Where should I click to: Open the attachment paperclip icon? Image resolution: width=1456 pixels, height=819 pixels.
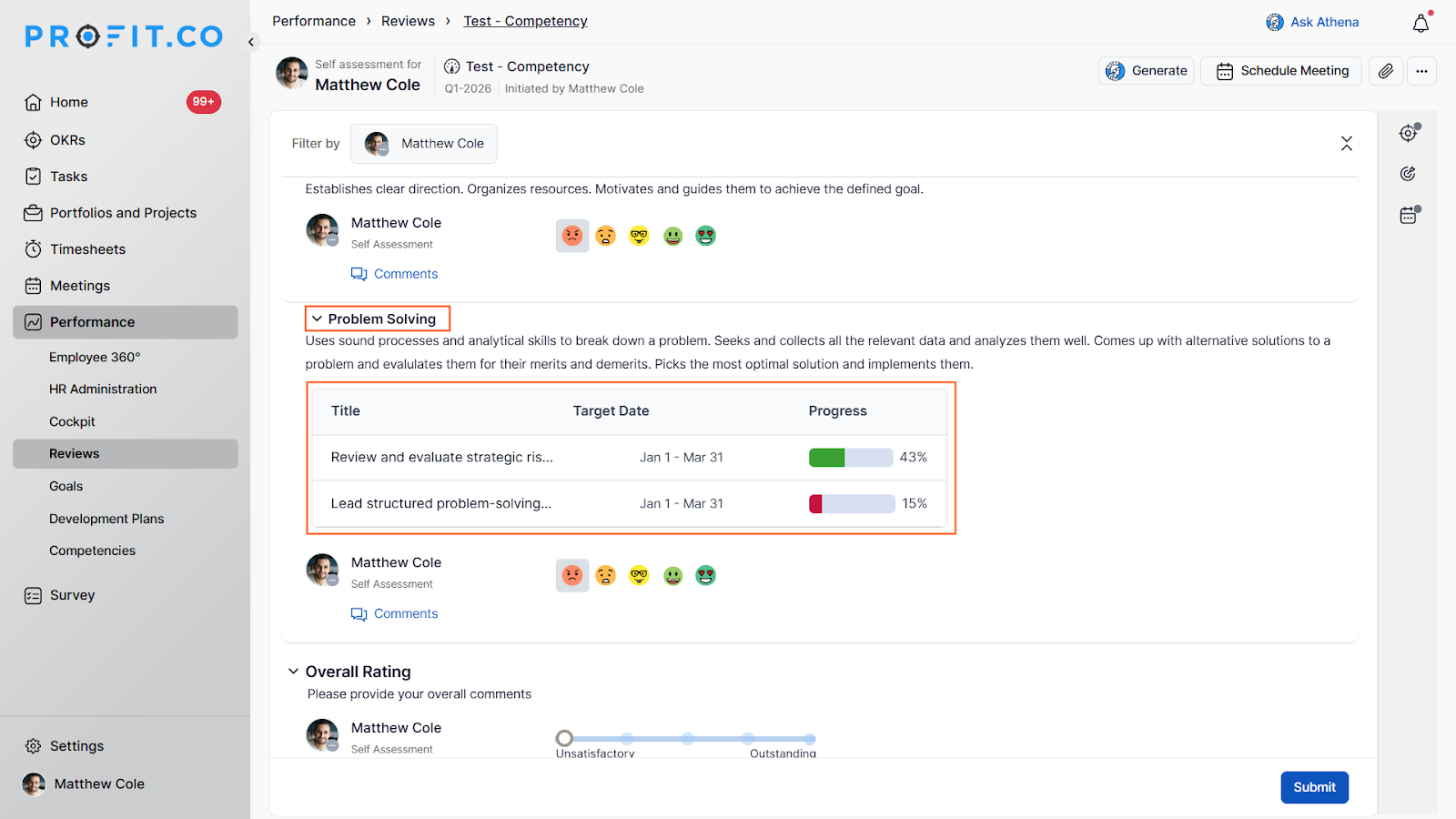1385,71
